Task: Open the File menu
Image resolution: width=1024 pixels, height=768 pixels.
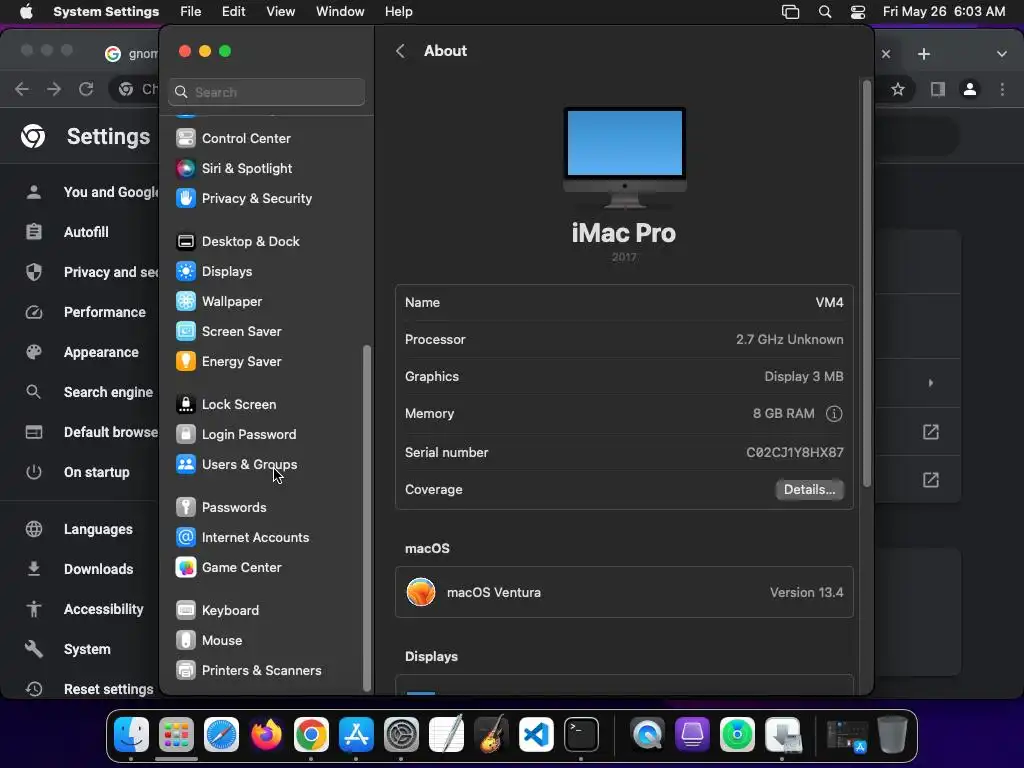Action: coord(191,12)
